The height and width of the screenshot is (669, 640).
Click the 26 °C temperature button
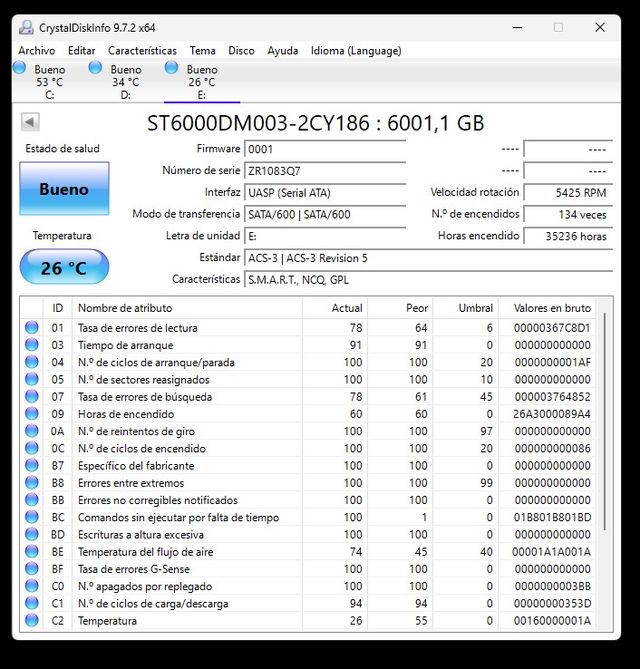[x=64, y=267]
